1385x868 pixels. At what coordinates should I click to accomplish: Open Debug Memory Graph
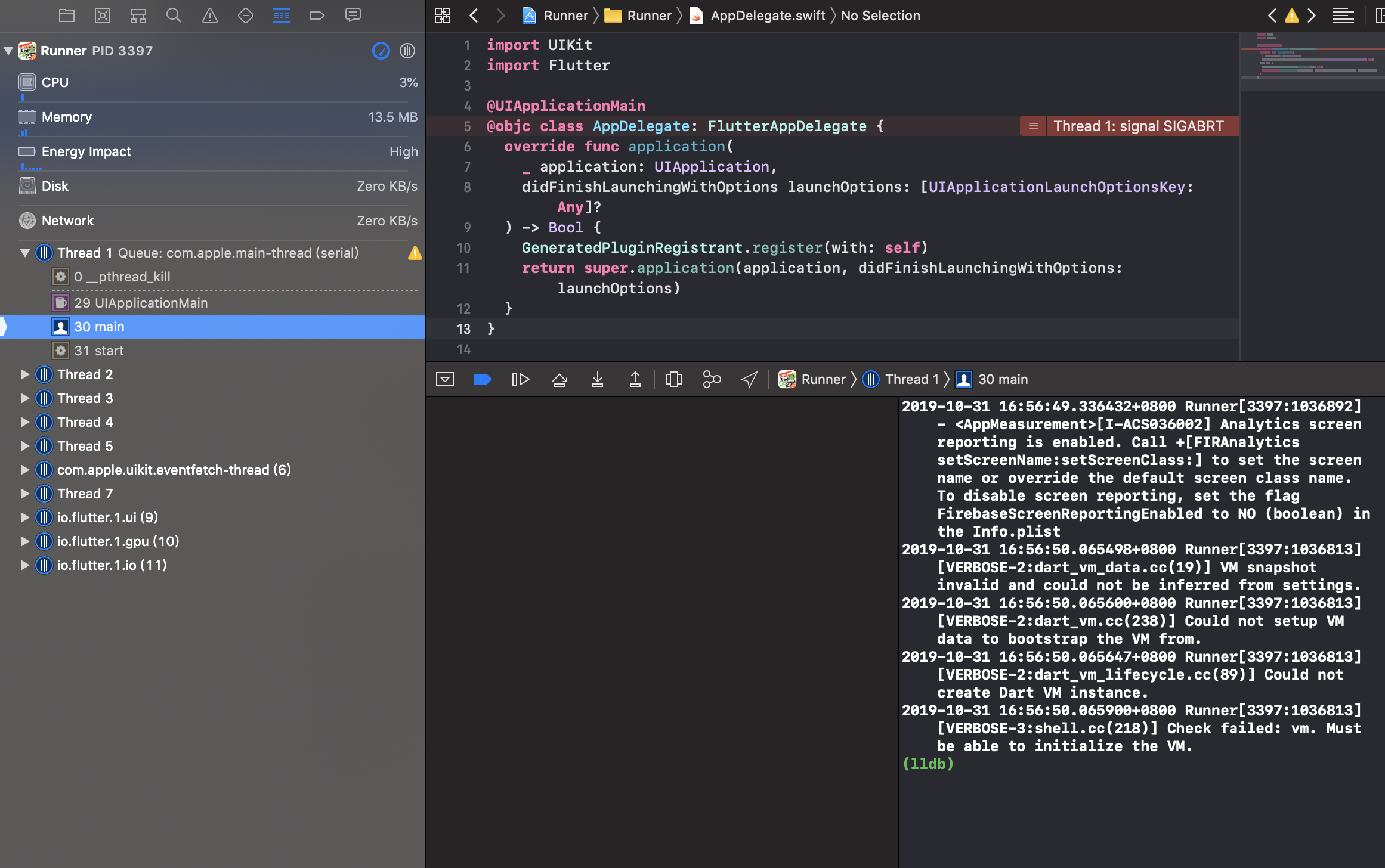(712, 379)
